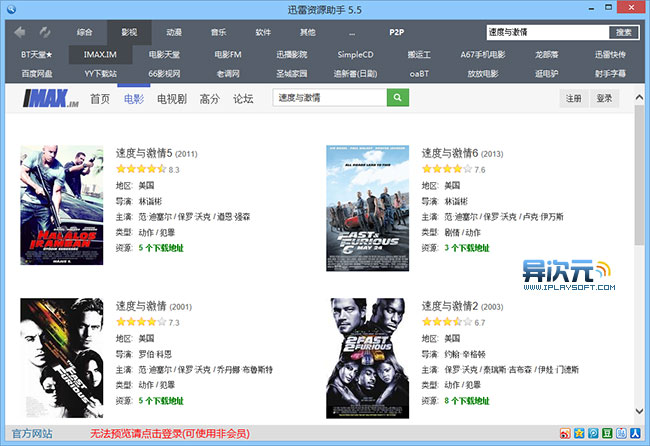Open the 论坛 nav item
This screenshot has height=446, width=650.
point(243,99)
